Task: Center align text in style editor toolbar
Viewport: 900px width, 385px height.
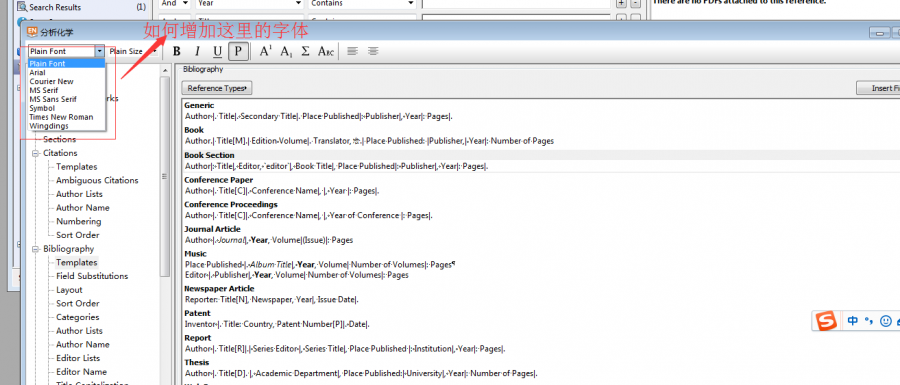Action: (373, 52)
